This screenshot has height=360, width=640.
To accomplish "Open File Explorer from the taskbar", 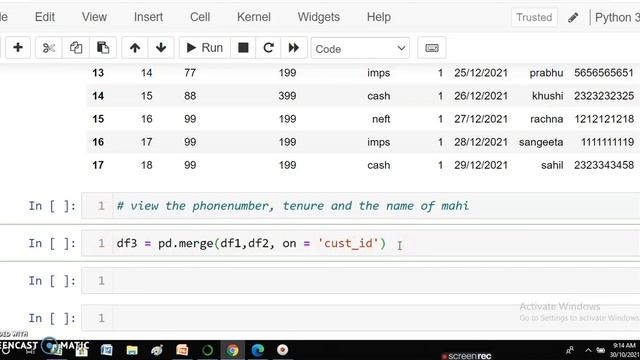I will point(132,350).
